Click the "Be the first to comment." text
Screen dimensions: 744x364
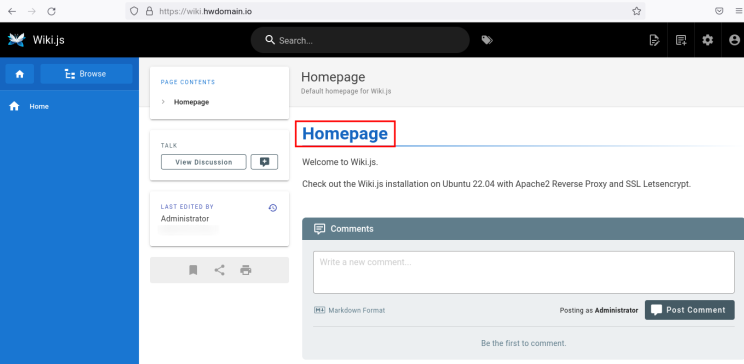point(523,343)
